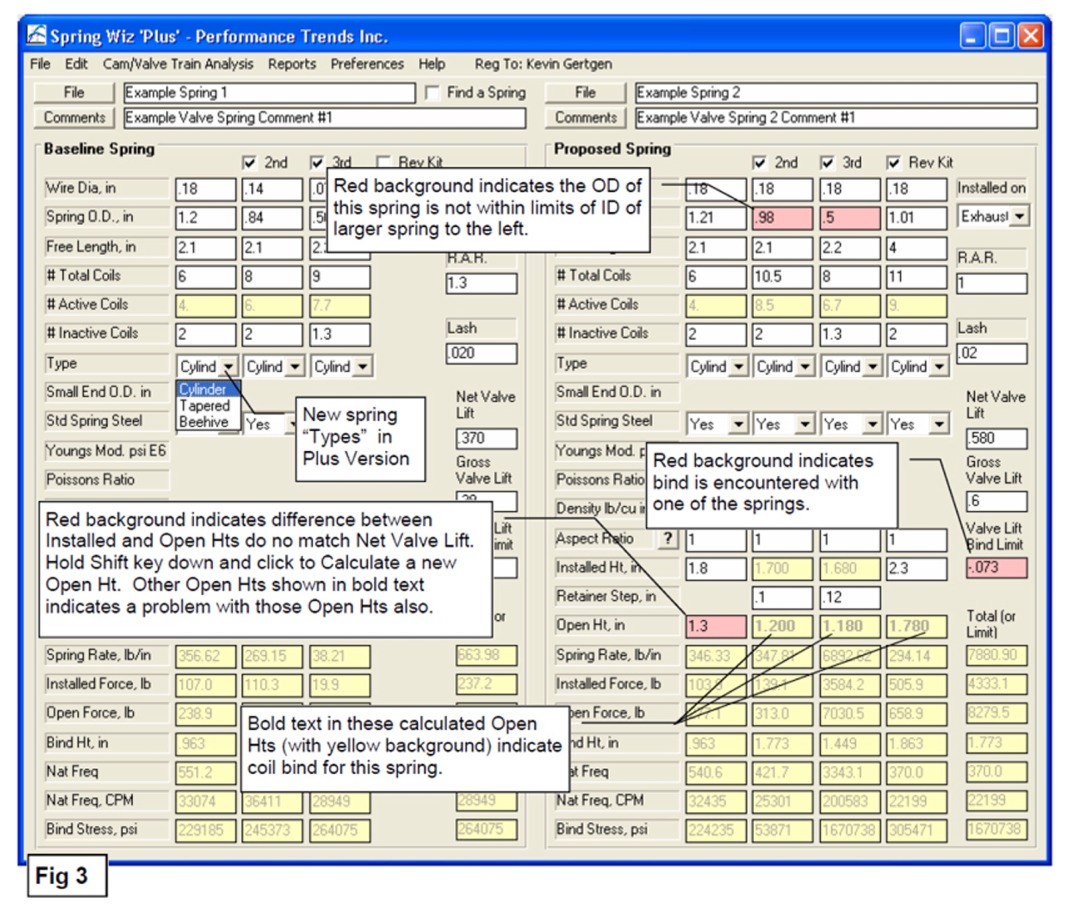Click the Spring Wiz app icon in title bar
The image size is (1068, 906).
(x=37, y=37)
